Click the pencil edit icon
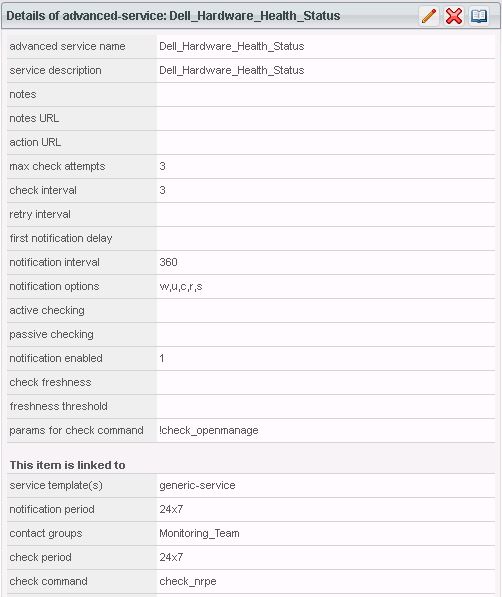The height and width of the screenshot is (597, 502). tap(429, 16)
